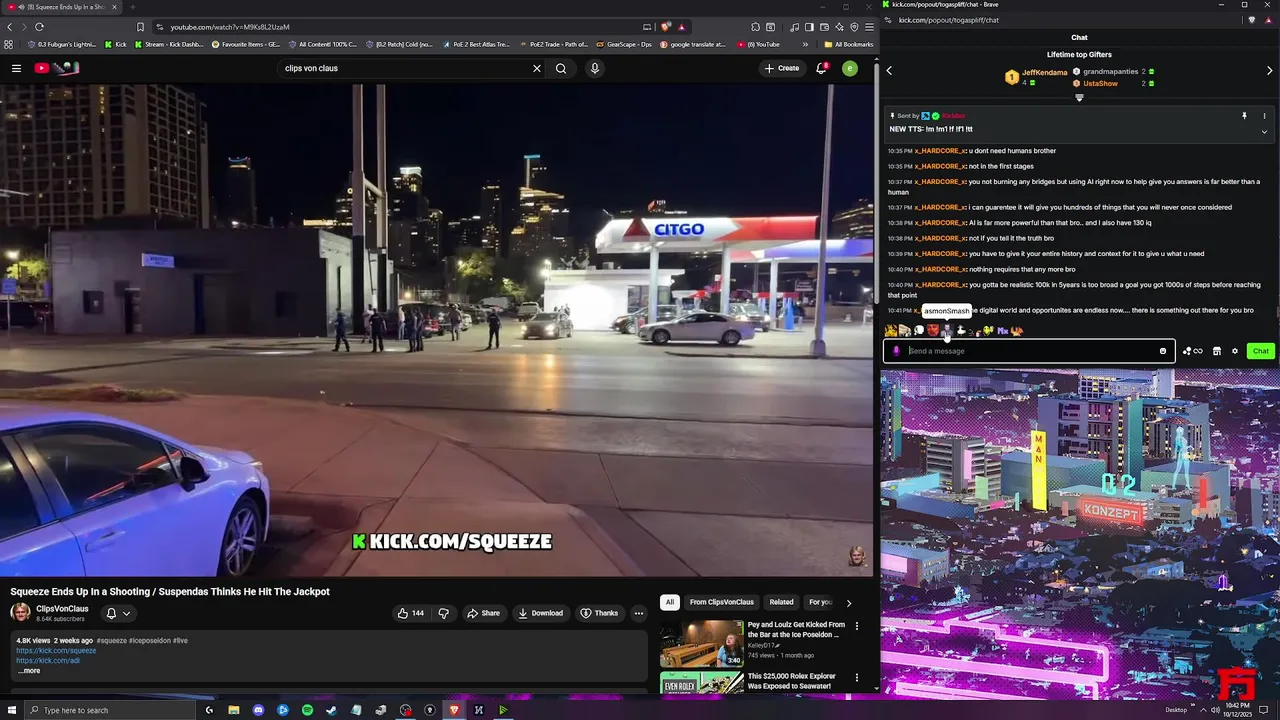This screenshot has height=720, width=1280.
Task: Open Kick chat settings gear
Action: [1235, 351]
